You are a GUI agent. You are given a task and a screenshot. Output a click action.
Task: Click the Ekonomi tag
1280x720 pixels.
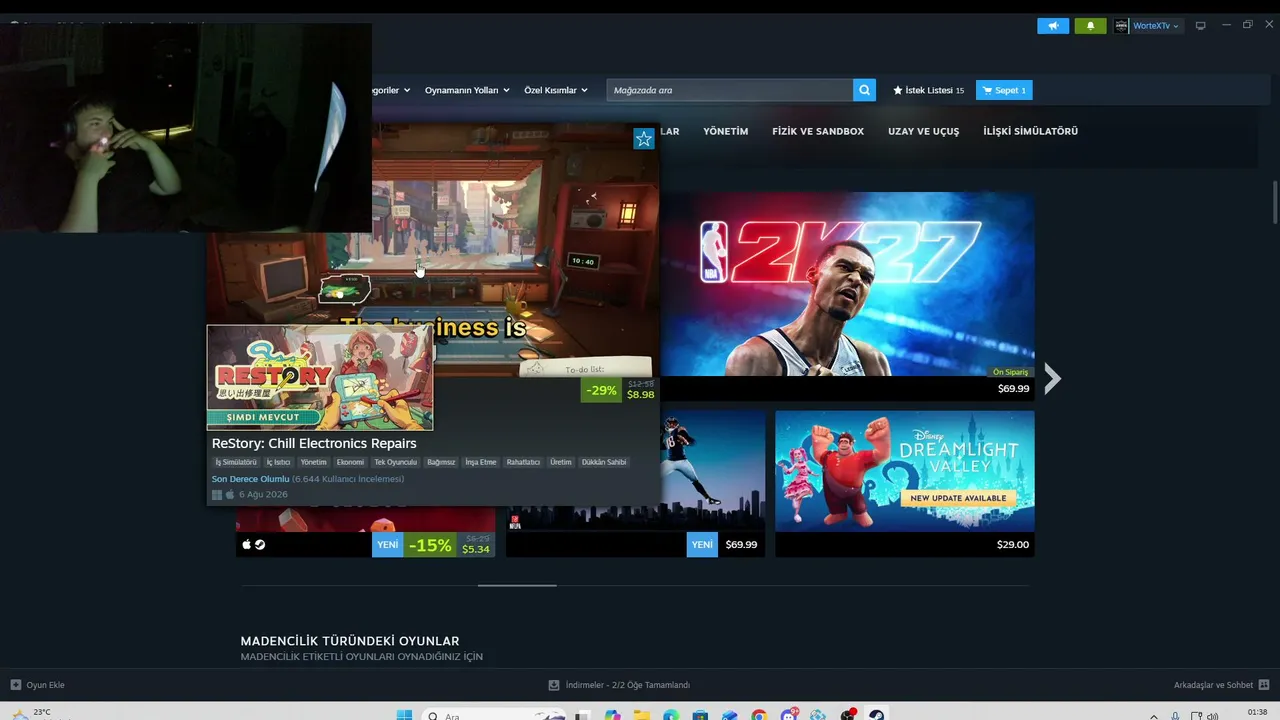[x=350, y=462]
